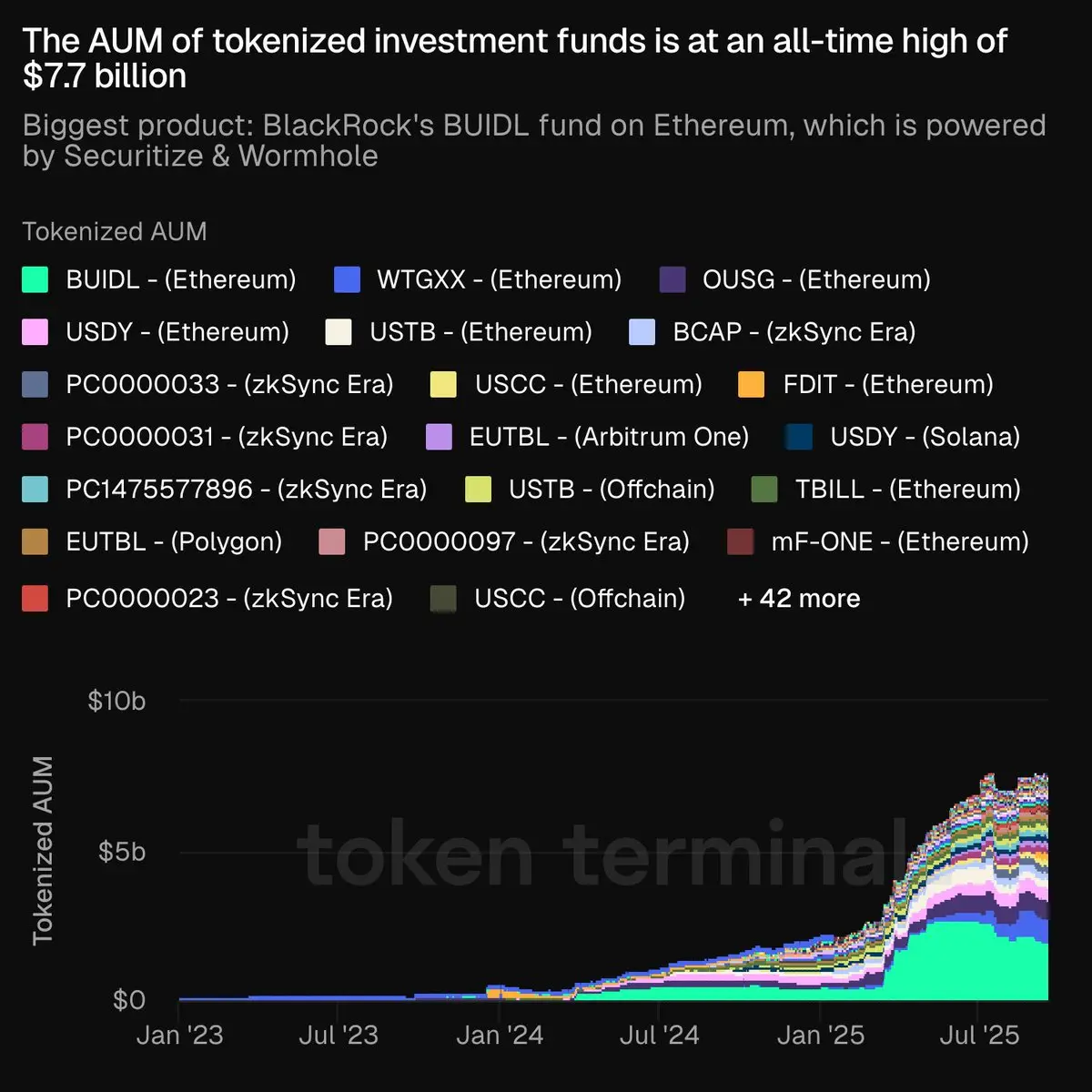Select the BCAP (zkSync Era) legend swatch
The image size is (1092, 1092).
pyautogui.click(x=642, y=332)
